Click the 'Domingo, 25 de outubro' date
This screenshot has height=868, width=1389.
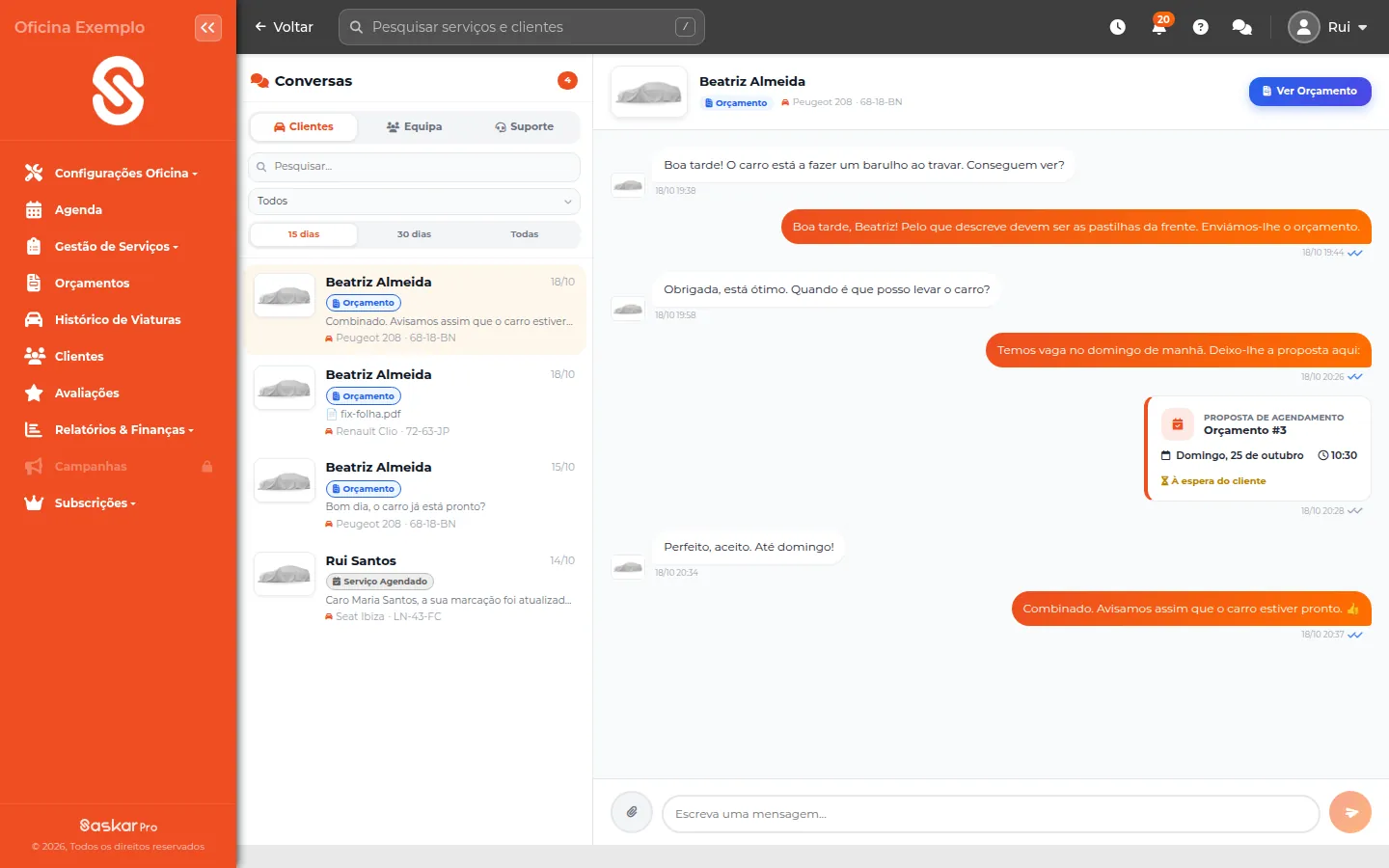(1239, 455)
